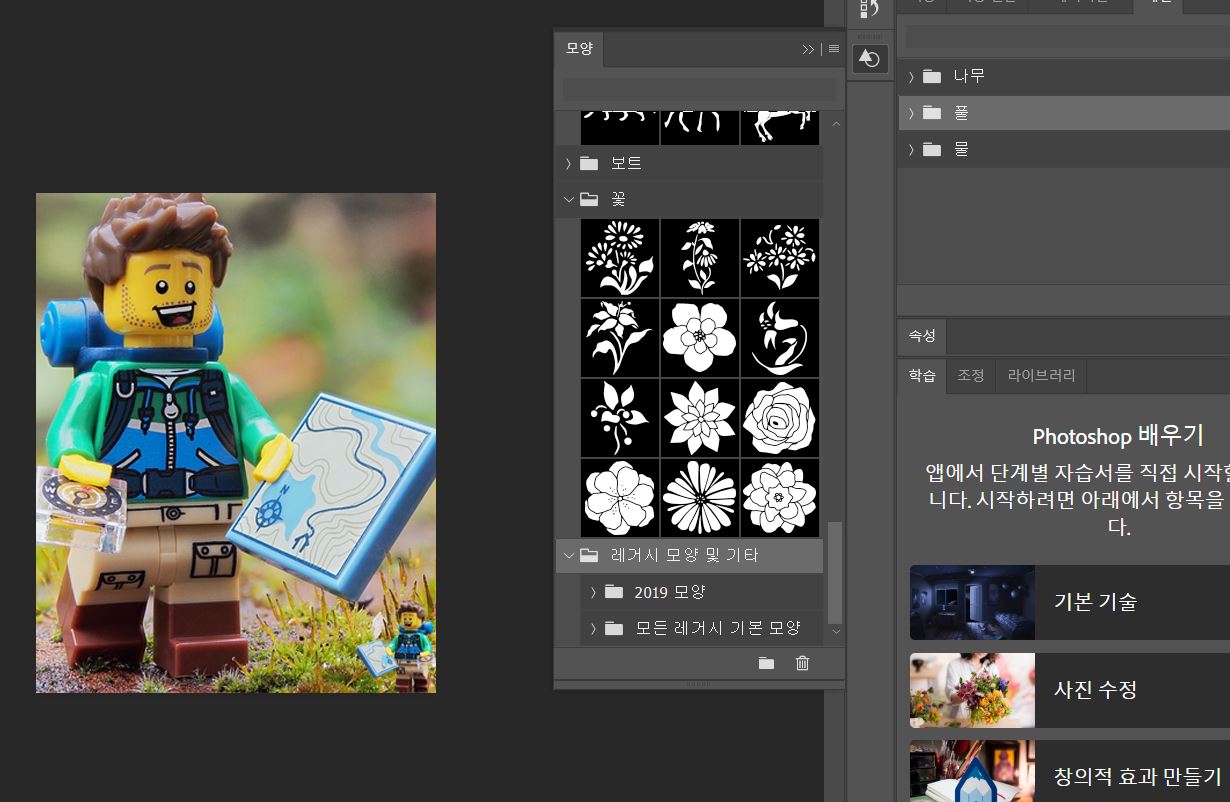Click the Photoshop 배우기 heading
The width and height of the screenshot is (1230, 802).
1118,436
